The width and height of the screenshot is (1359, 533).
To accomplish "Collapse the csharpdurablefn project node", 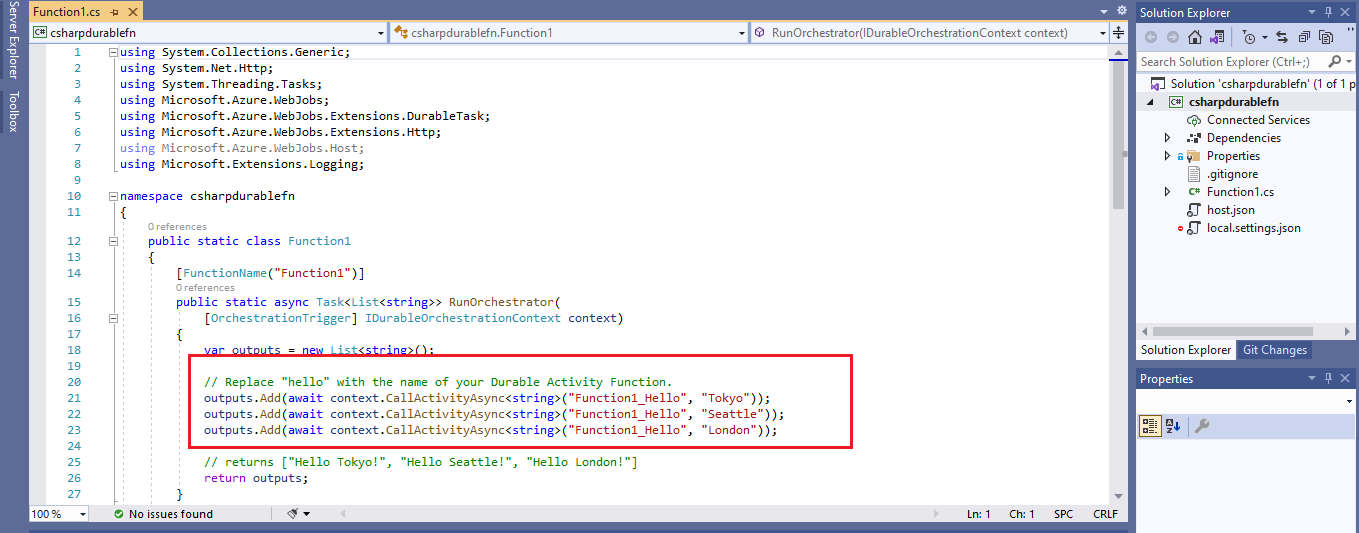I will tap(1149, 102).
